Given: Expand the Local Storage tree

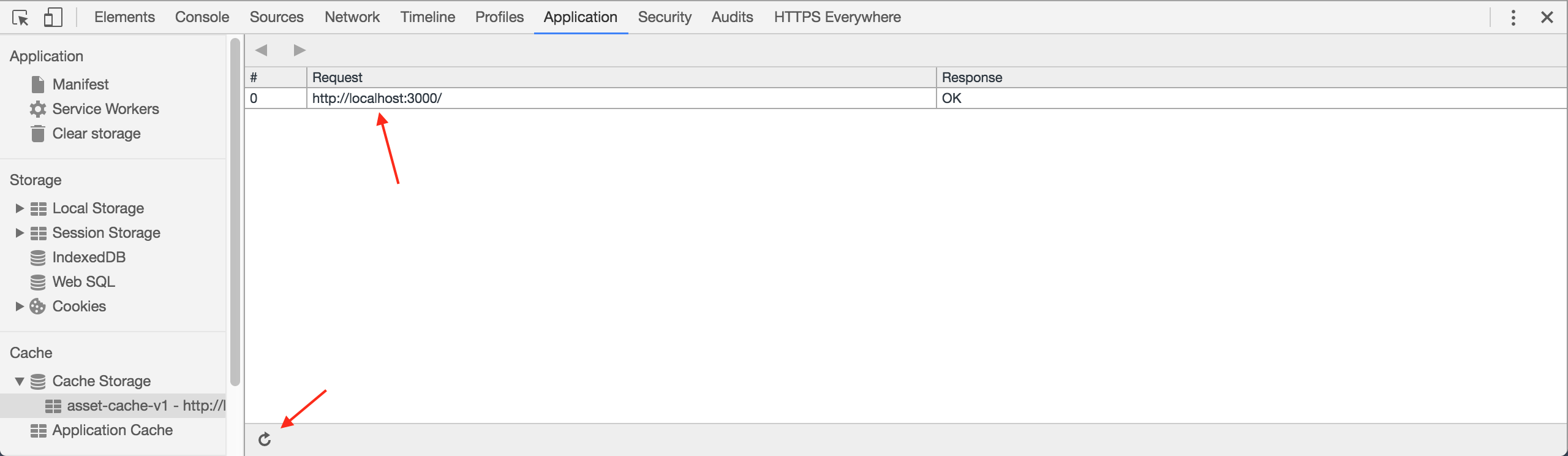Looking at the screenshot, I should pos(20,208).
